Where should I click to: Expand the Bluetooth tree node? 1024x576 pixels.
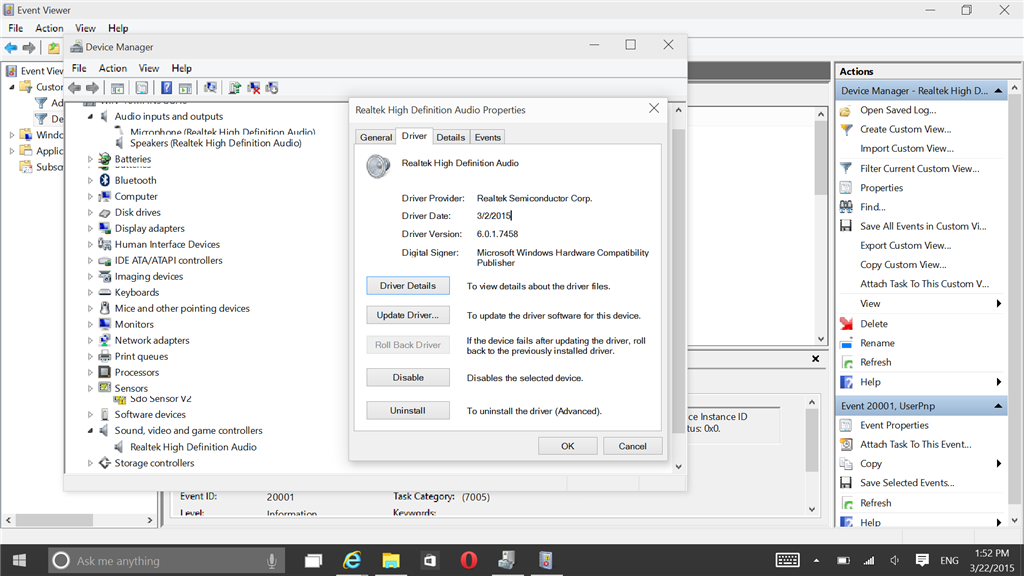(x=90, y=180)
